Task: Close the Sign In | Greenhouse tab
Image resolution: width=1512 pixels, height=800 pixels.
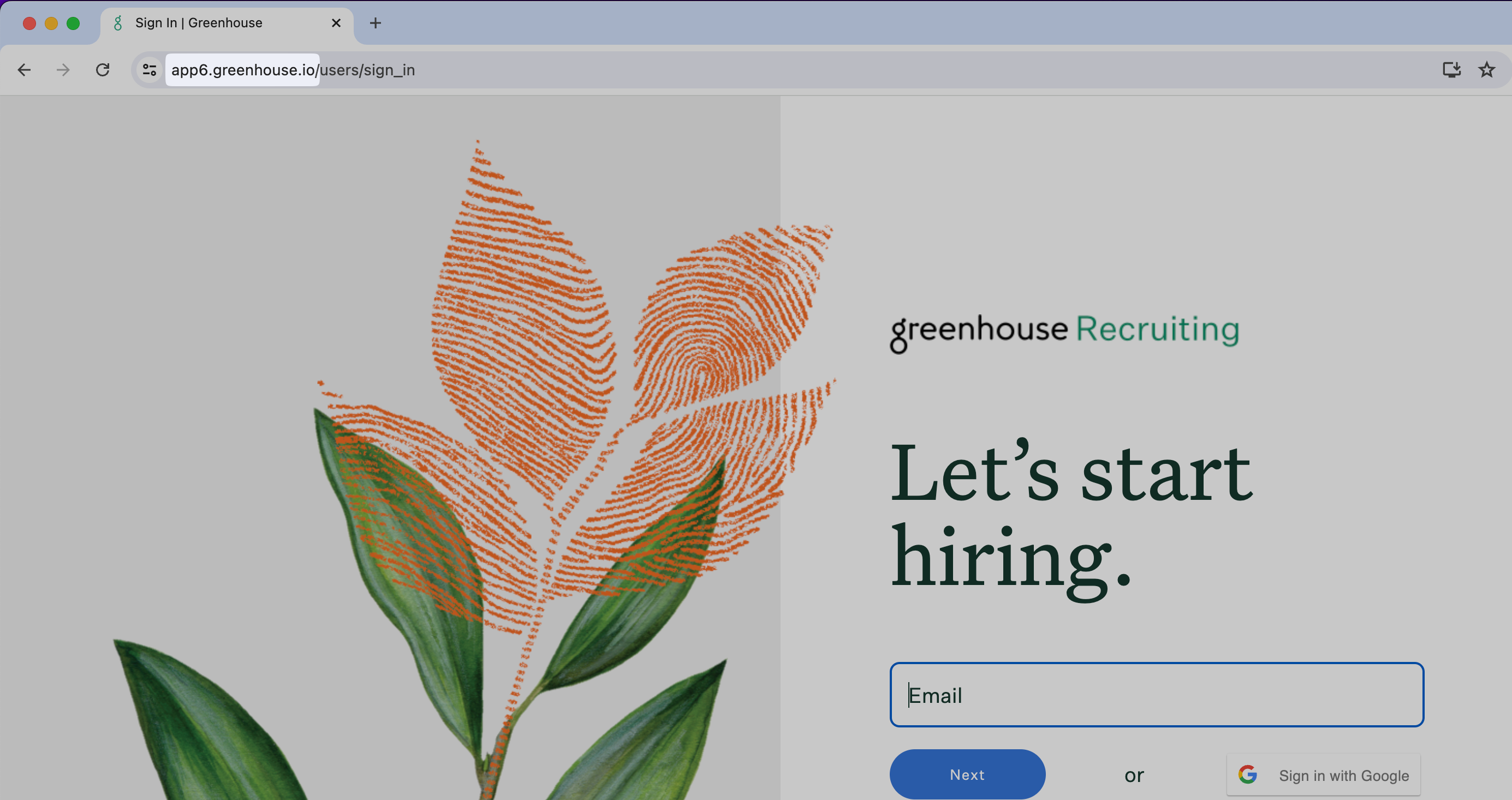Action: click(336, 23)
